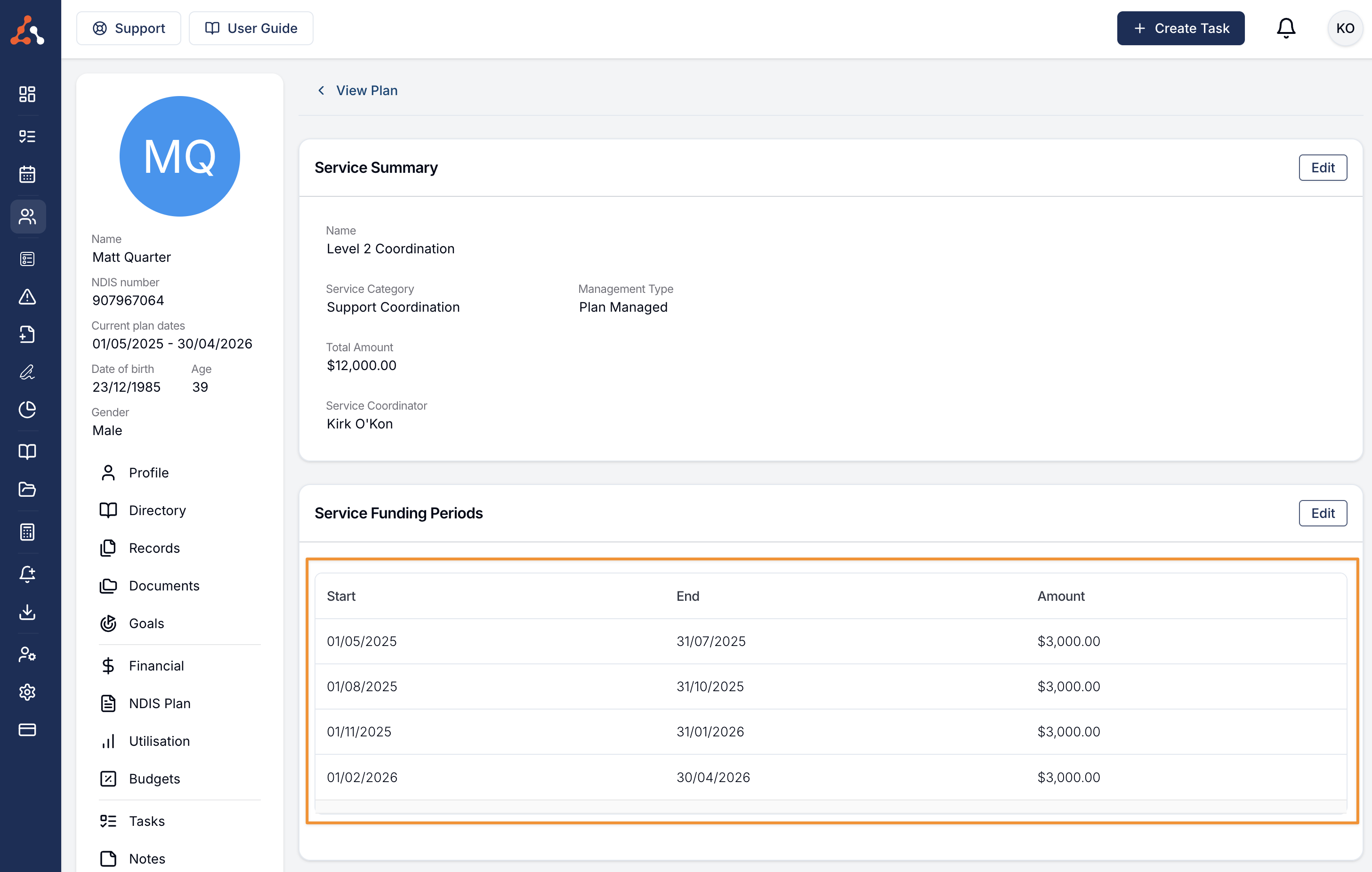
Task: Open the credit card billing sidebar icon
Action: tap(27, 729)
